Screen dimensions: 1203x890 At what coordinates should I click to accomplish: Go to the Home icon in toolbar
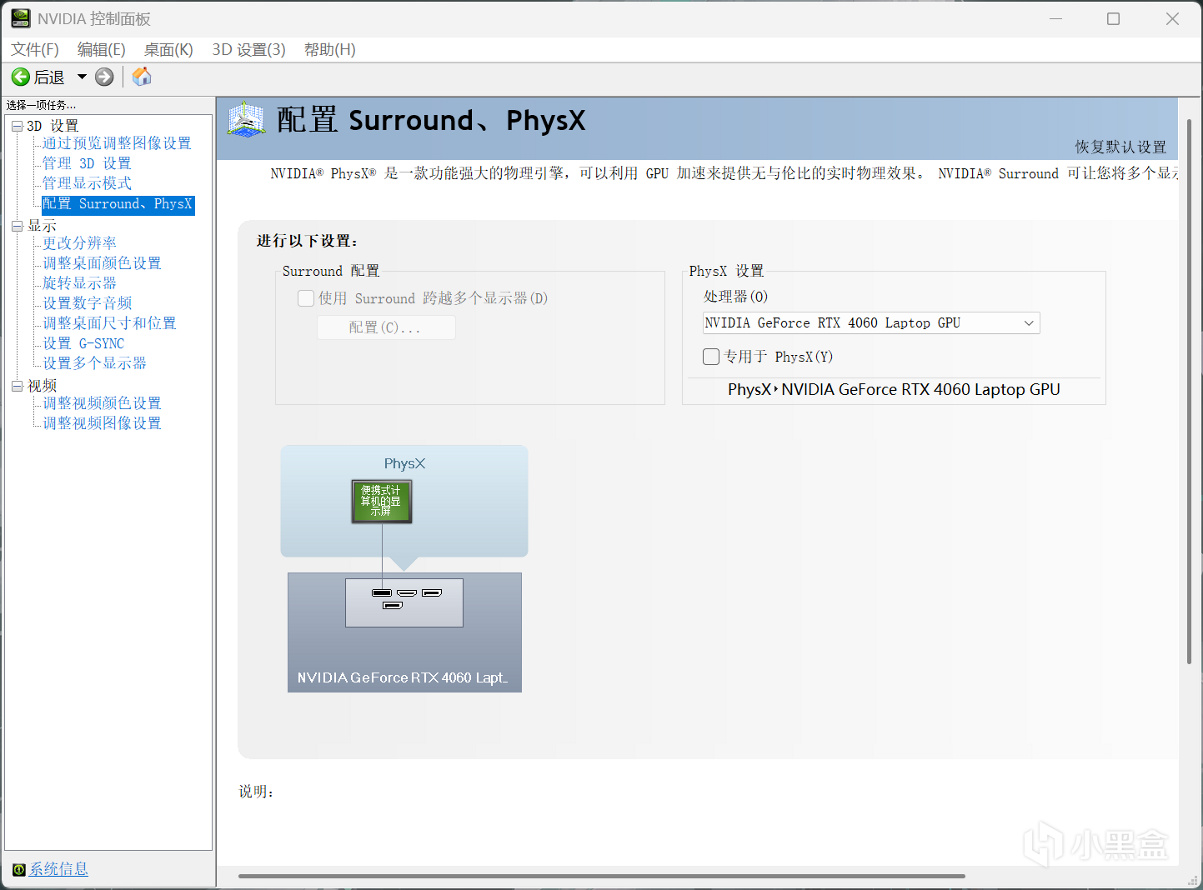tap(142, 77)
